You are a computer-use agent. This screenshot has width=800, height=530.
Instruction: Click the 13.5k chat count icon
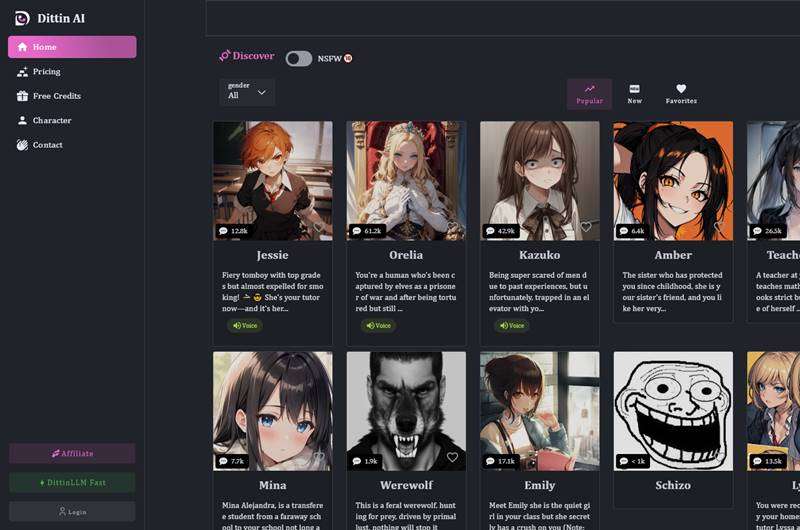pos(757,461)
